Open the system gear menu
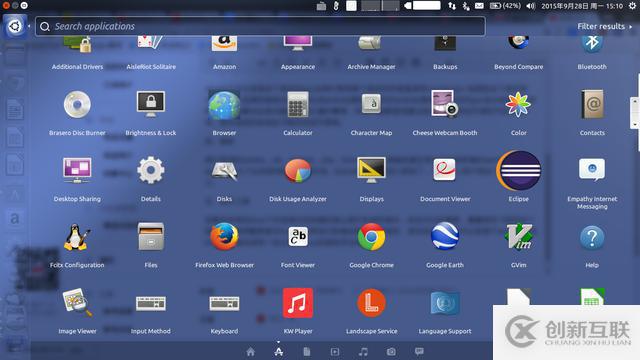Image resolution: width=640 pixels, height=360 pixels. tap(632, 6)
